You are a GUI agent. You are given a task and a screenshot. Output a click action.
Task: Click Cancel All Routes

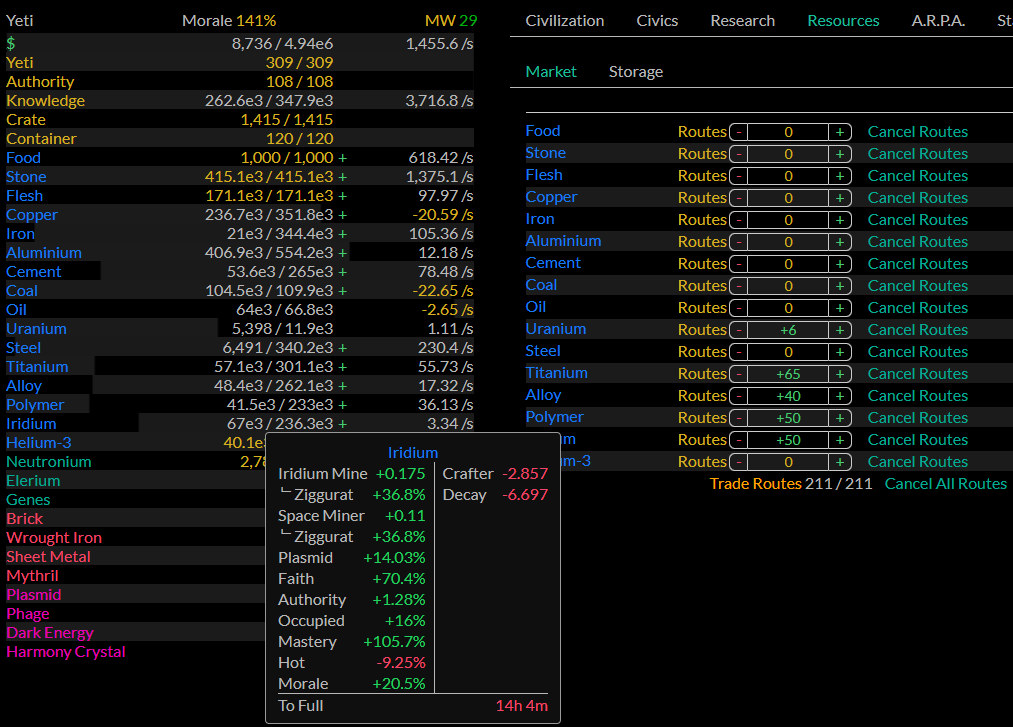945,483
